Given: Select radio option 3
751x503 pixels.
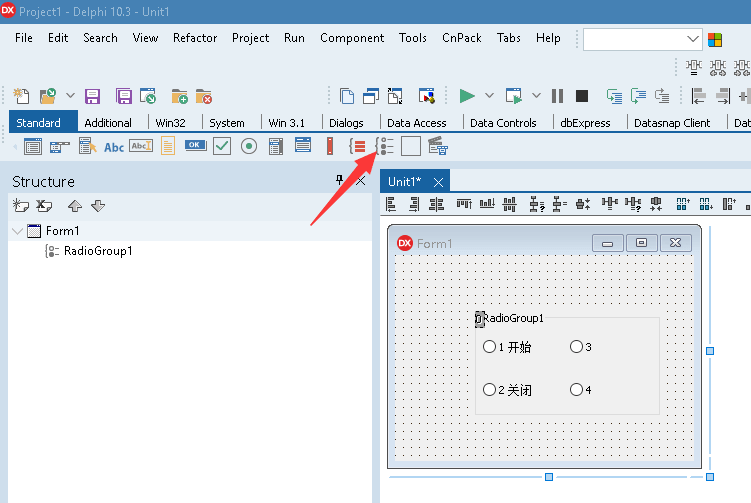Looking at the screenshot, I should tap(581, 347).
